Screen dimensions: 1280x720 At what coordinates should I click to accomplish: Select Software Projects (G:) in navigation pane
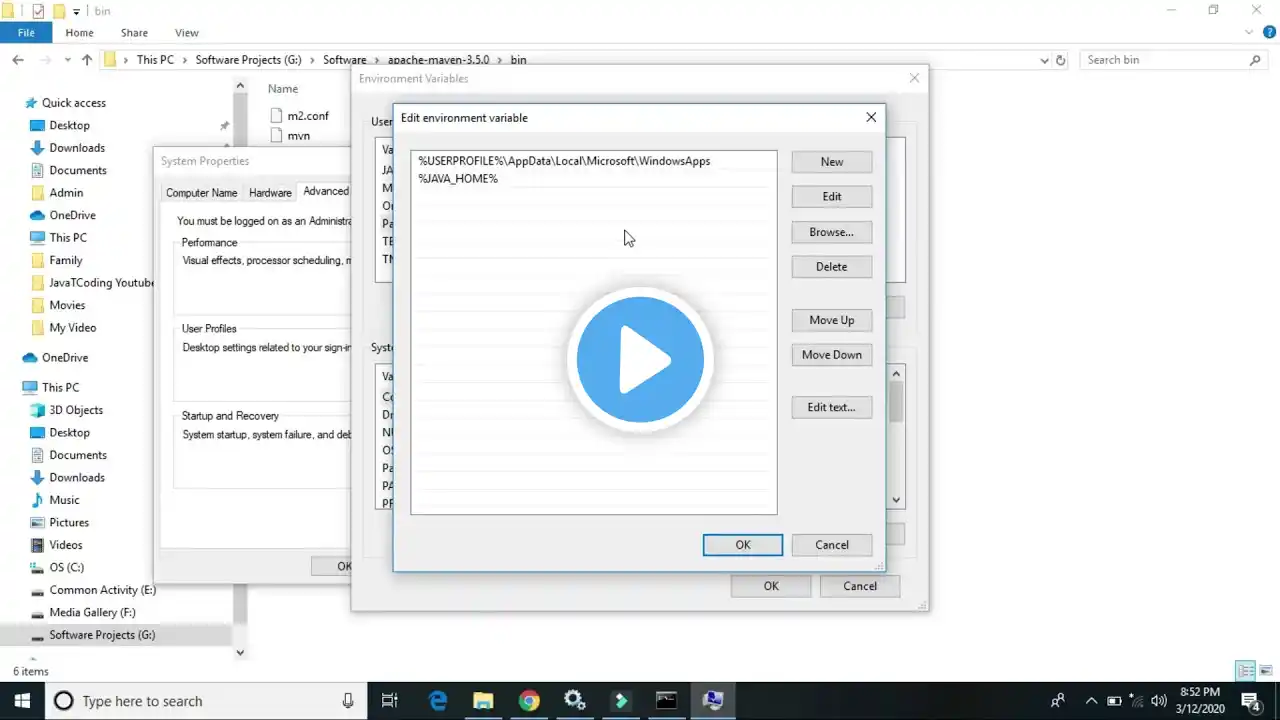click(102, 635)
